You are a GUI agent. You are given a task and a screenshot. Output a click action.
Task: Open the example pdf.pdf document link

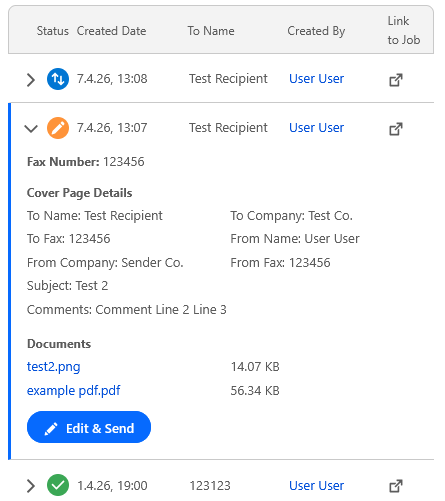click(x=74, y=391)
